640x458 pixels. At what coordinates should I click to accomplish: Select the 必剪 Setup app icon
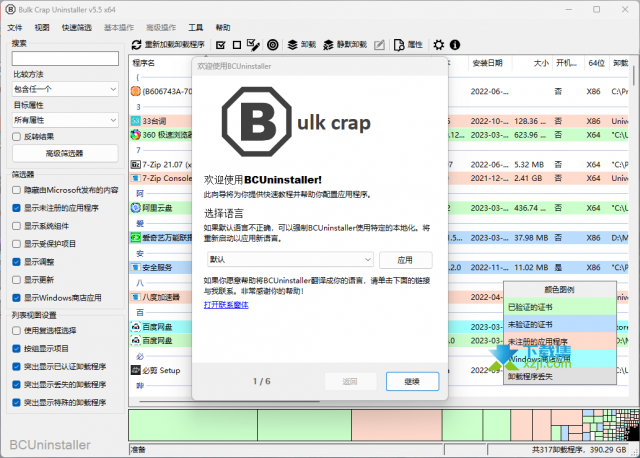tap(136, 370)
